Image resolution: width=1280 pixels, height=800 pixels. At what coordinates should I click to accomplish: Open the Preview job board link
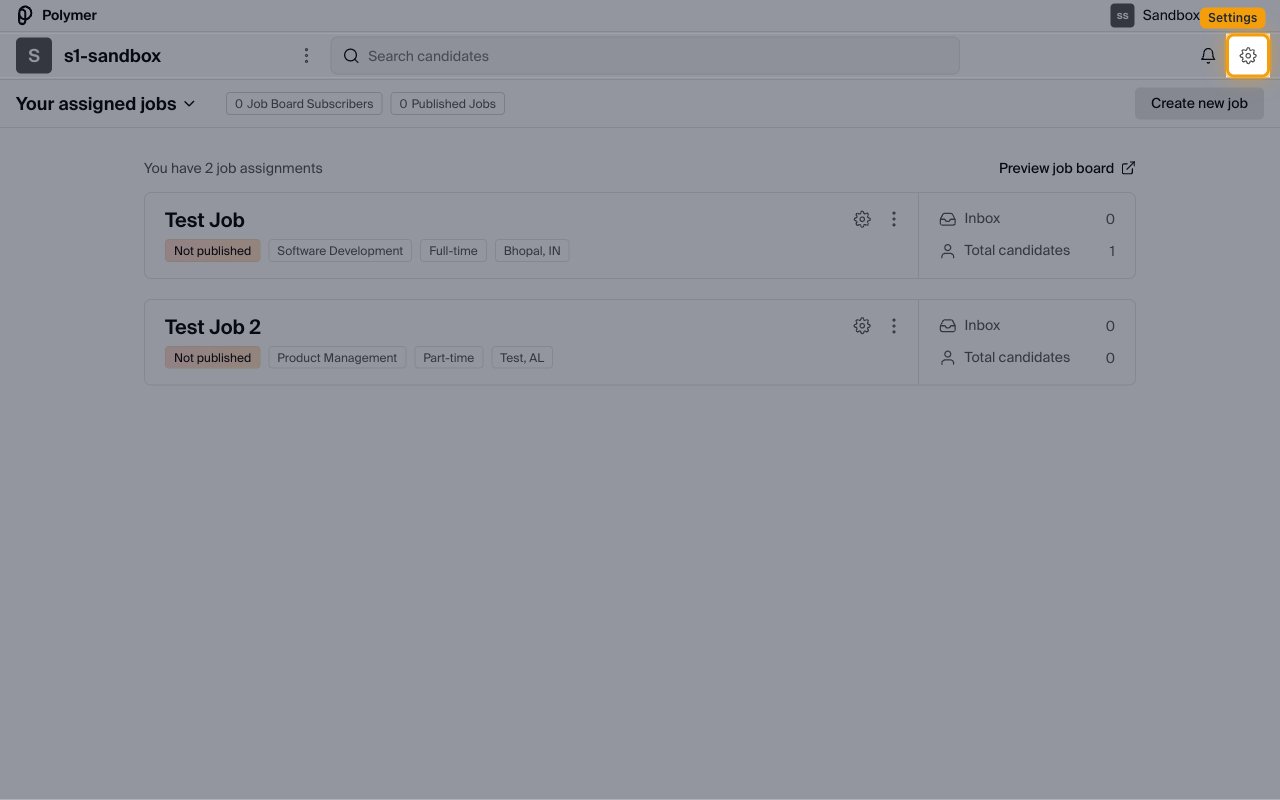[x=1067, y=168]
